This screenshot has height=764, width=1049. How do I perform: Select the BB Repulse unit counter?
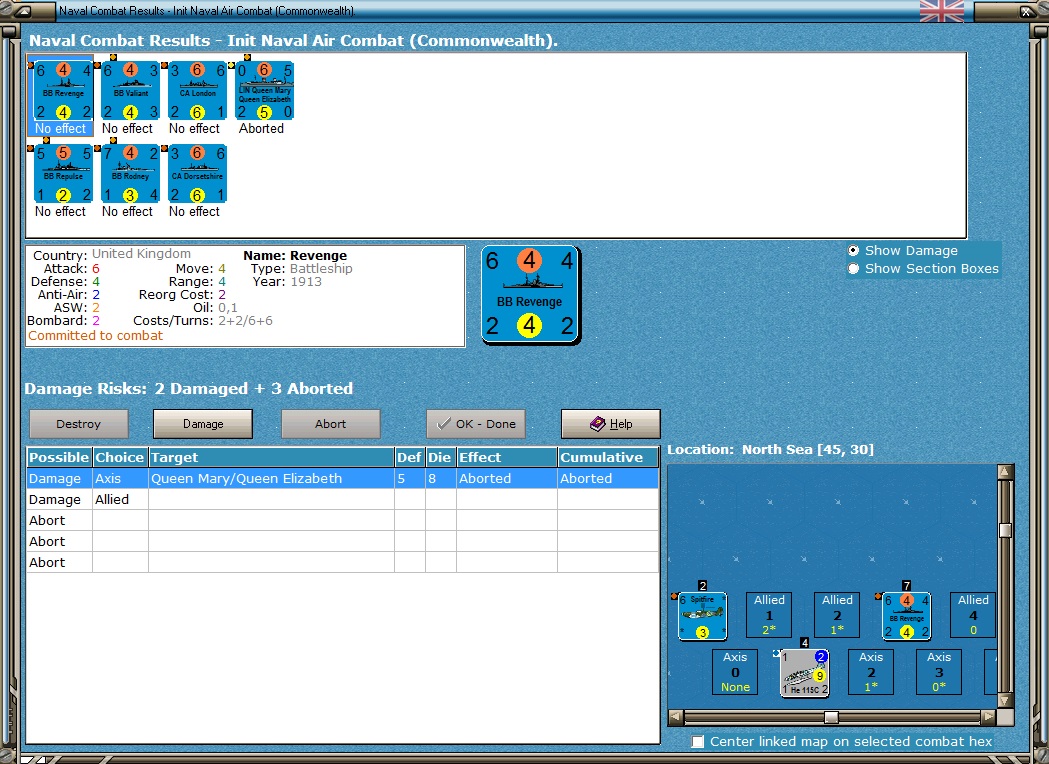pos(64,173)
